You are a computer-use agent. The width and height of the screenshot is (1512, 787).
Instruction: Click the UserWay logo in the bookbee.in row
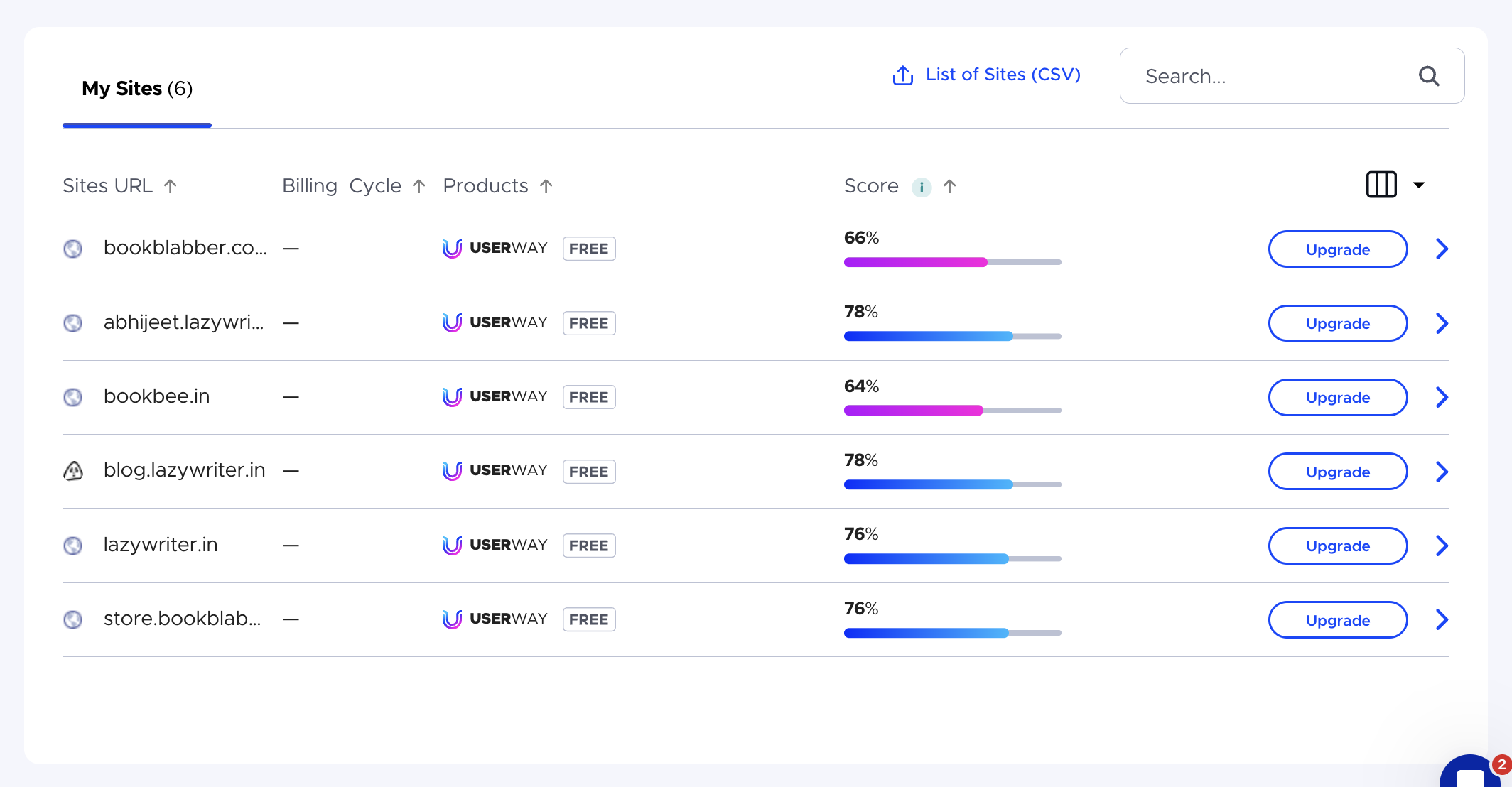tap(453, 397)
